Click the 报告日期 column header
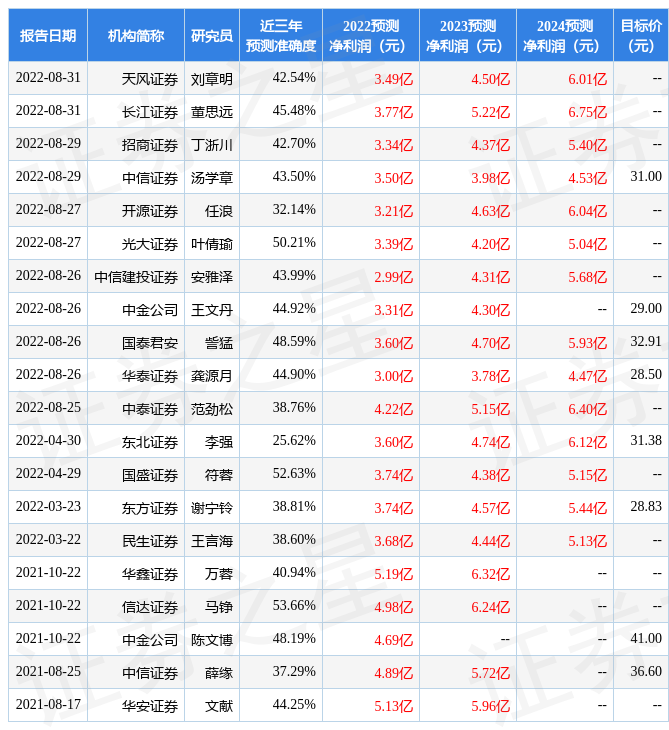The image size is (669, 730). [x=48, y=35]
